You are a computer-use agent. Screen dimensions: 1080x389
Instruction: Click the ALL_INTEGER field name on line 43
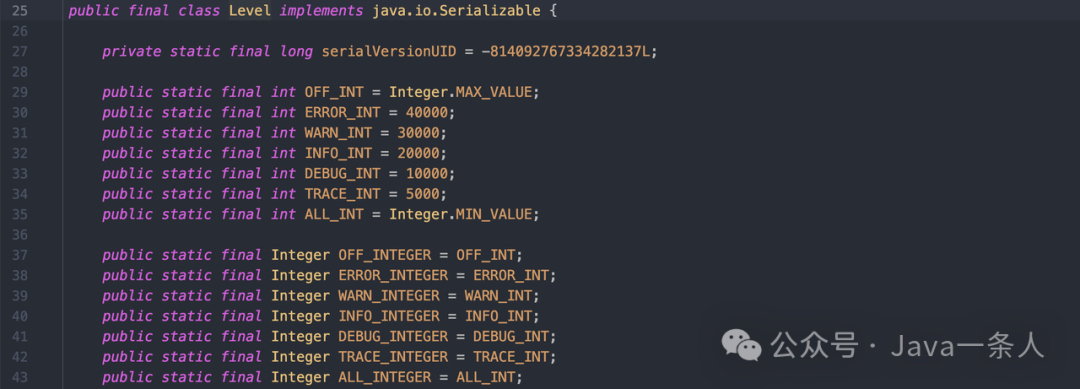click(x=385, y=377)
